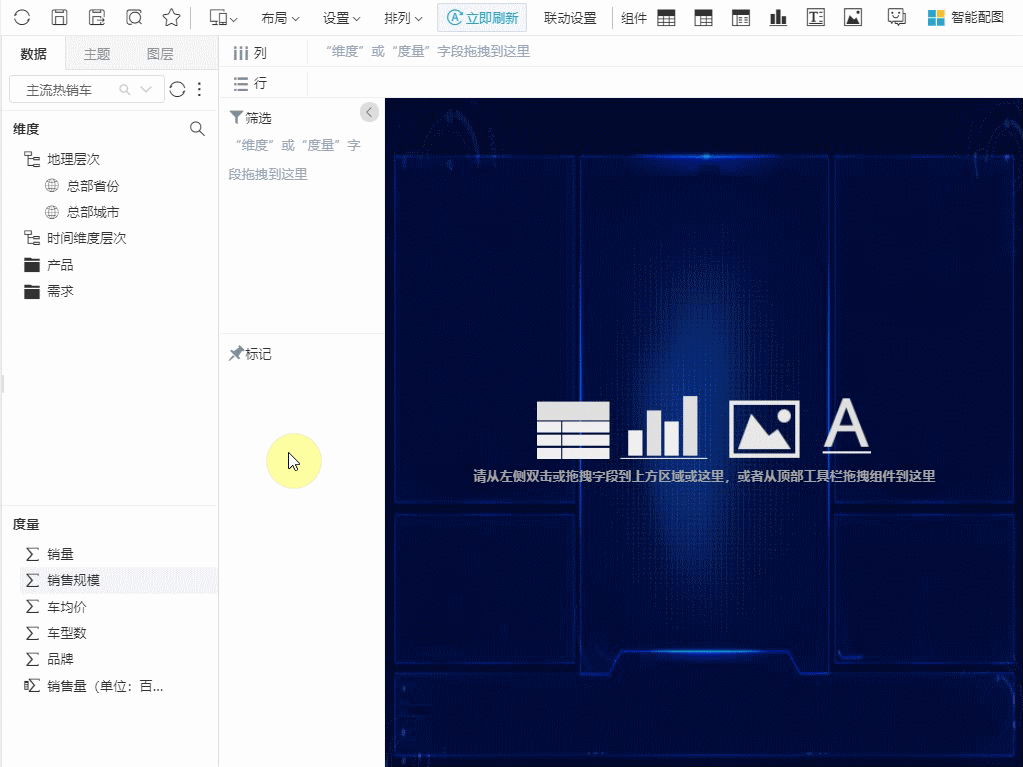Open the 排列 dropdown menu
Screen dimensions: 1023x767
click(x=403, y=18)
